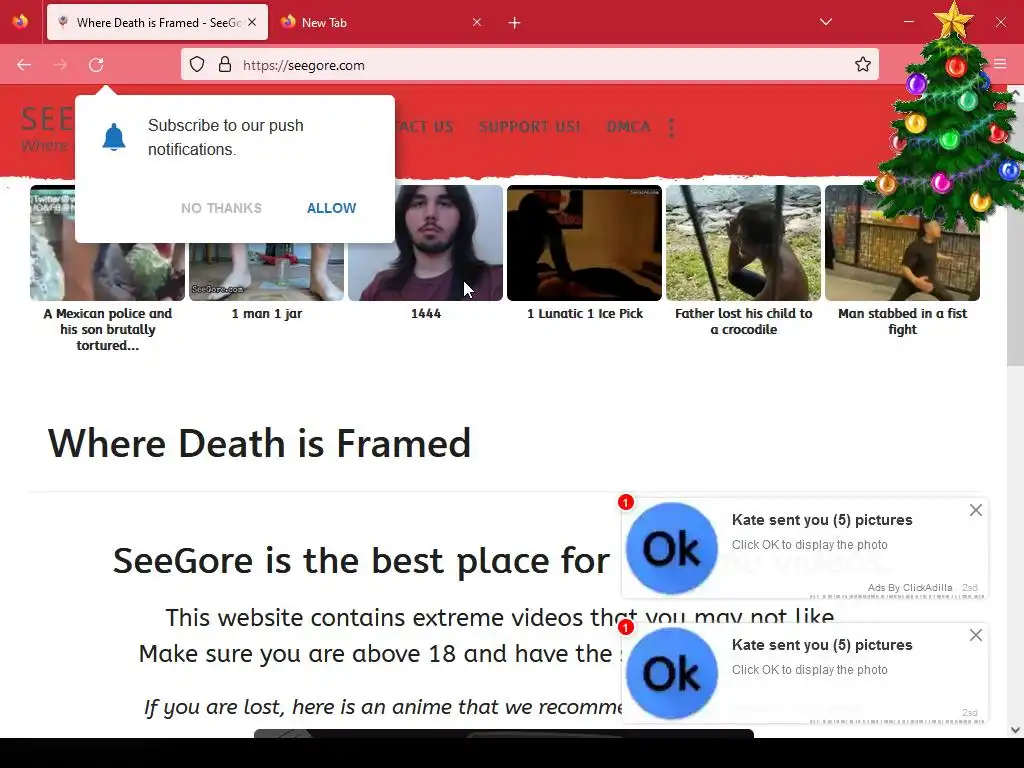Expand the list all tabs chevron
The image size is (1024, 768).
825,22
